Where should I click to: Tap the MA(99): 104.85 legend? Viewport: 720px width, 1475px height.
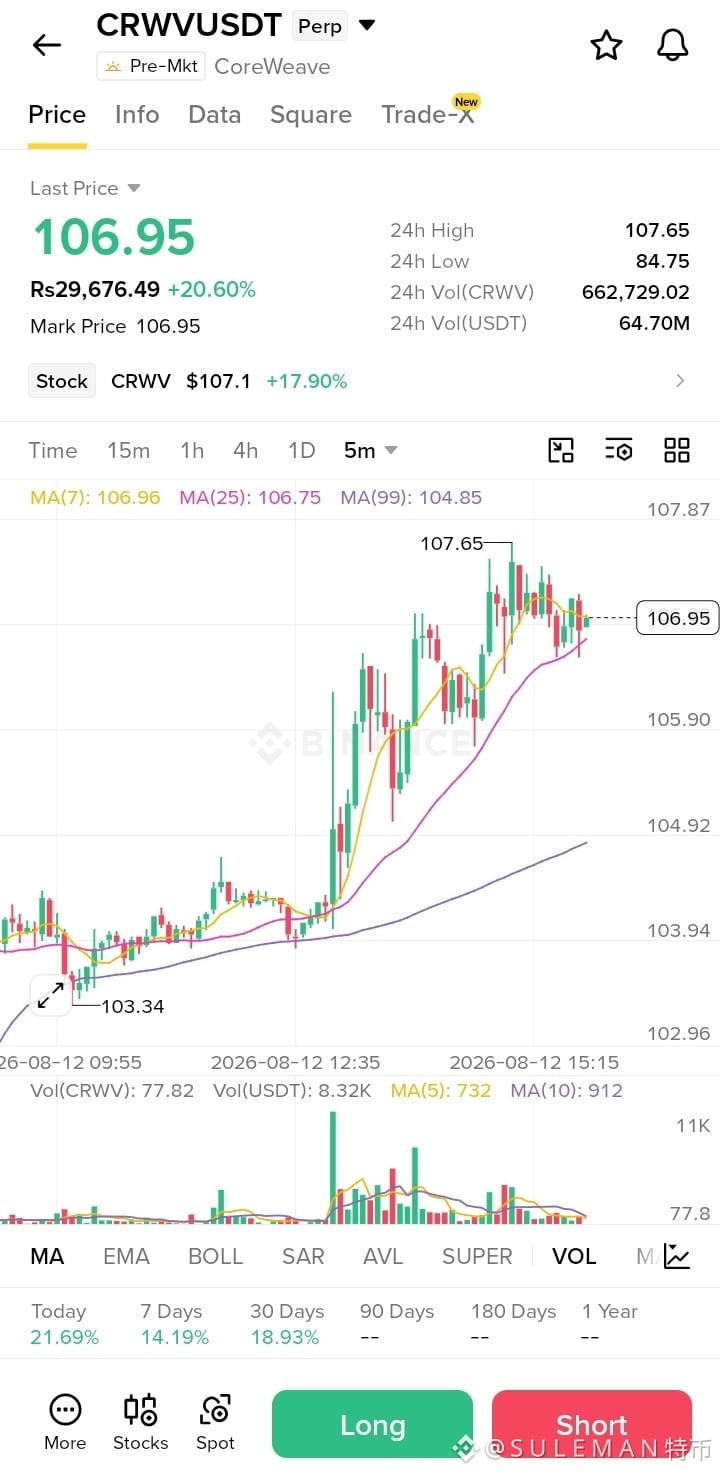[411, 497]
